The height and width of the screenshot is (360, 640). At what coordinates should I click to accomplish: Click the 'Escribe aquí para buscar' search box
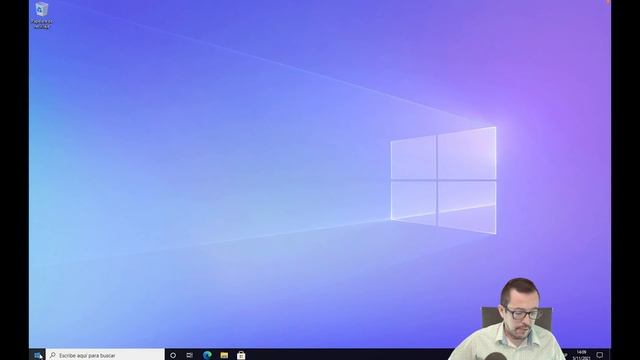(x=105, y=355)
